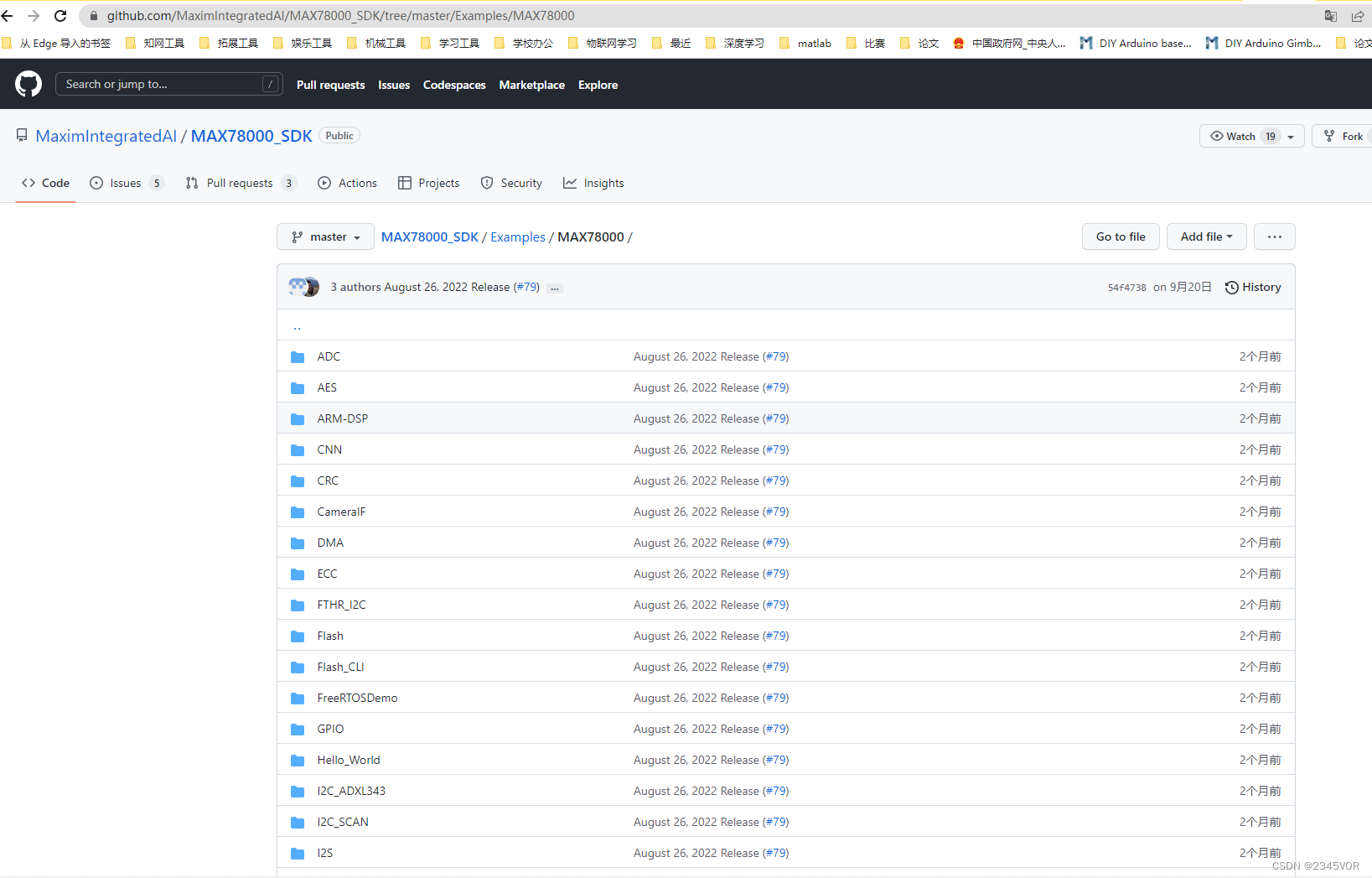Open the repository Pull requests tab
Image resolution: width=1372 pixels, height=878 pixels.
[241, 183]
